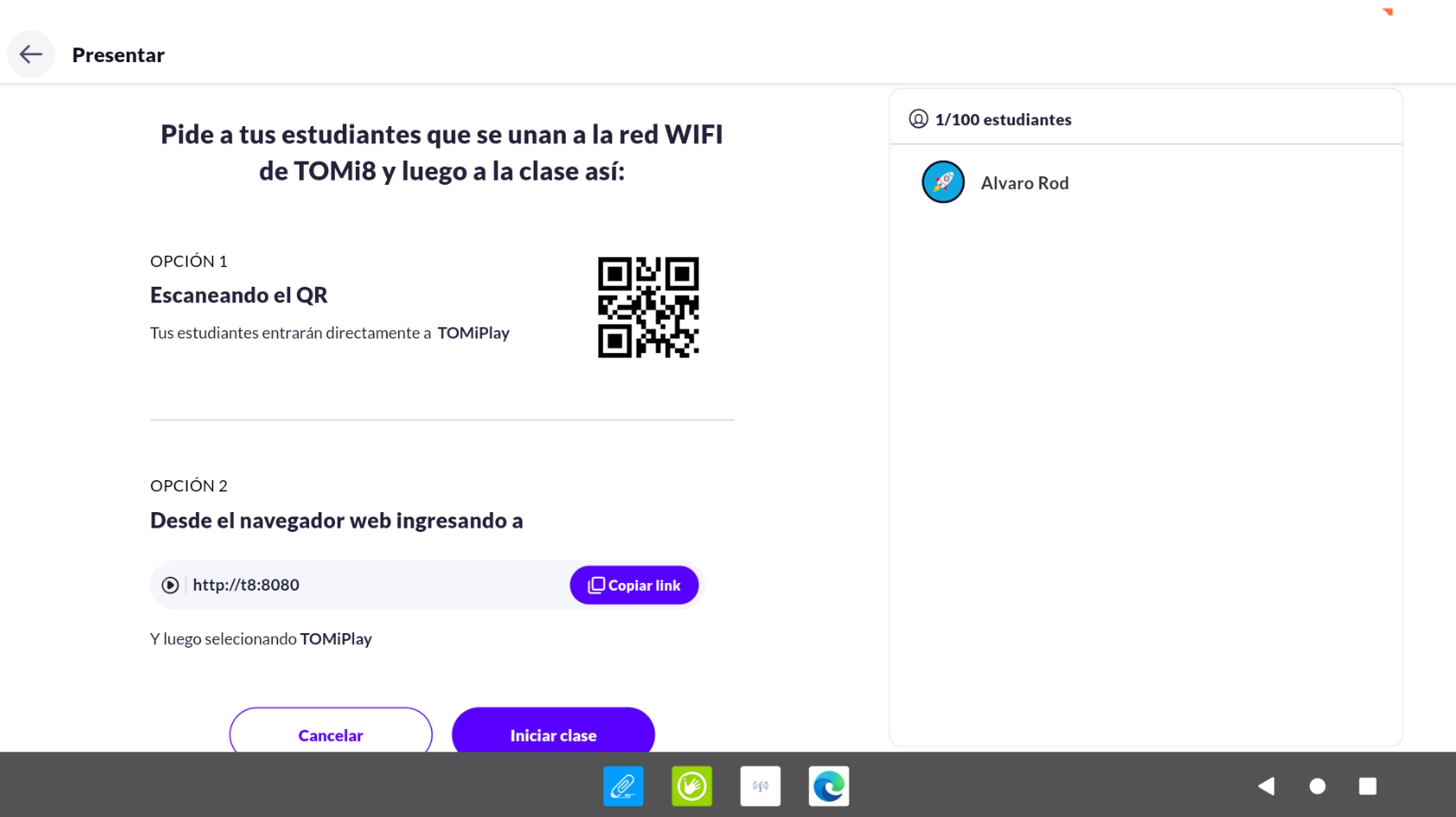Click the Copiar link button
Viewport: 1456px width, 817px height.
coord(634,586)
